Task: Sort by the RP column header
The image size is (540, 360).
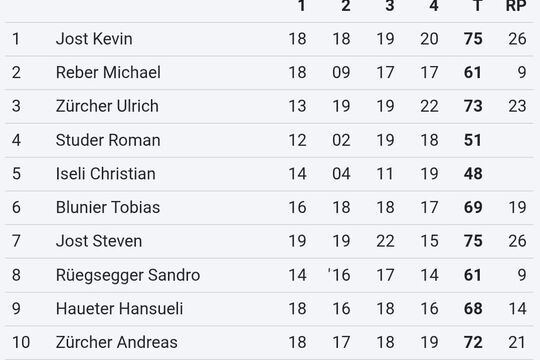Action: click(516, 6)
